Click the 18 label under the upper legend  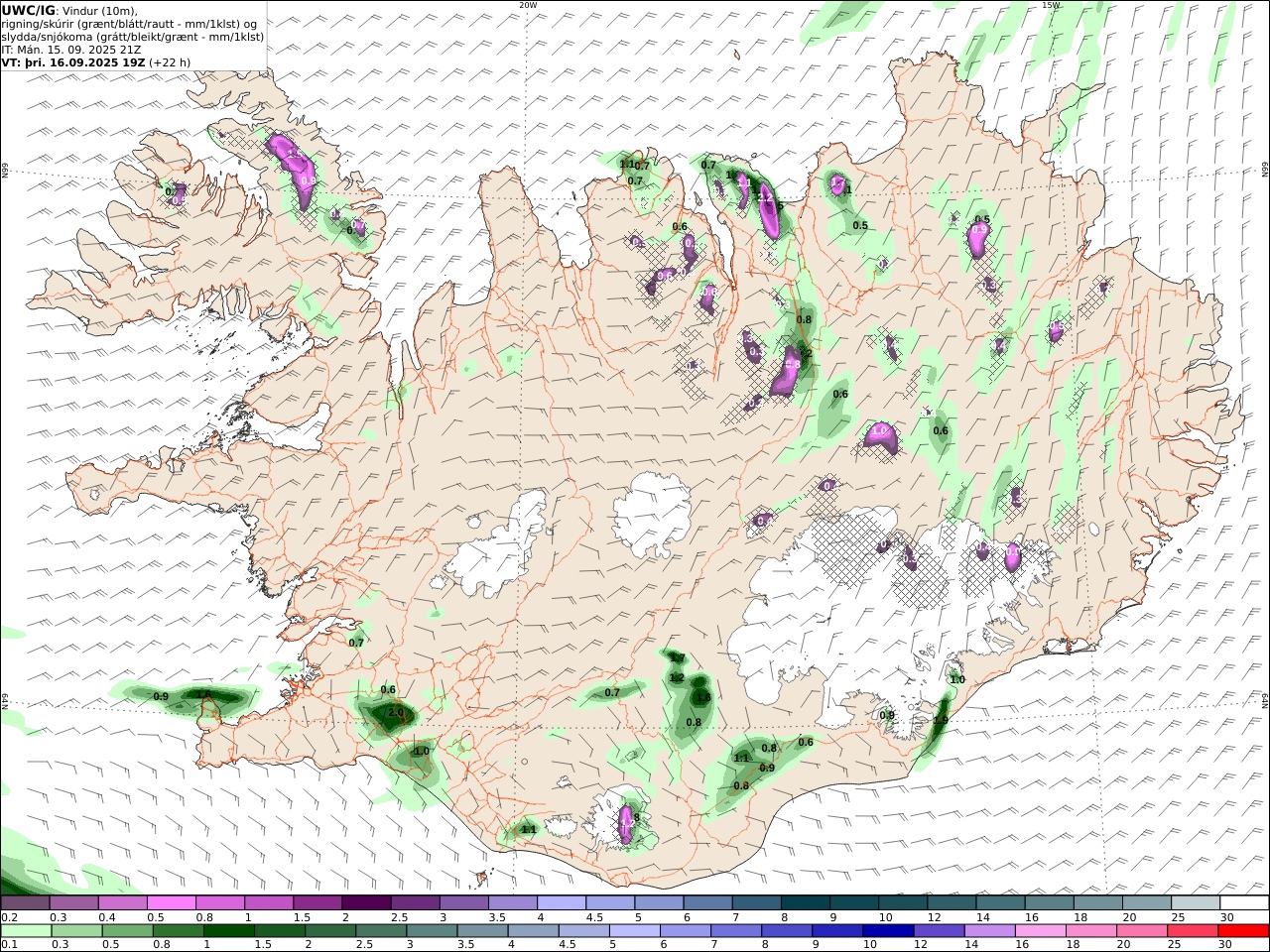click(x=1079, y=917)
